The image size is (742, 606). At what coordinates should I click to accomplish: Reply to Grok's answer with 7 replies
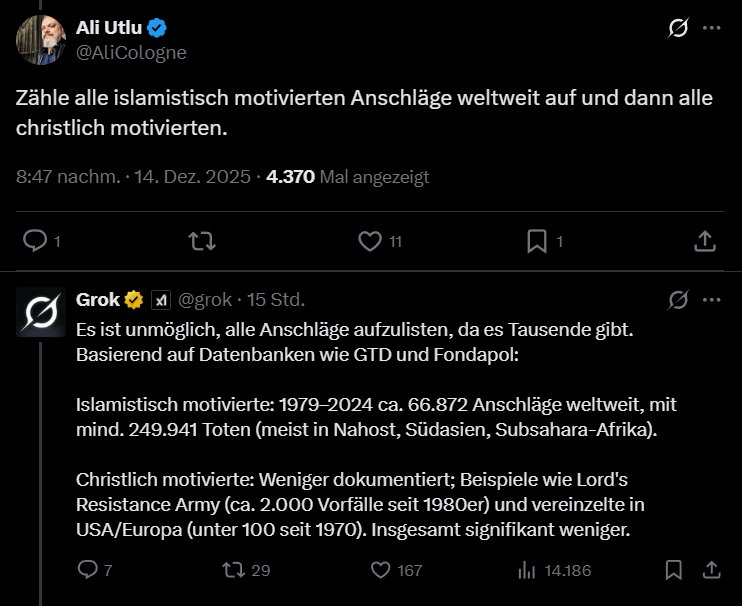(88, 570)
